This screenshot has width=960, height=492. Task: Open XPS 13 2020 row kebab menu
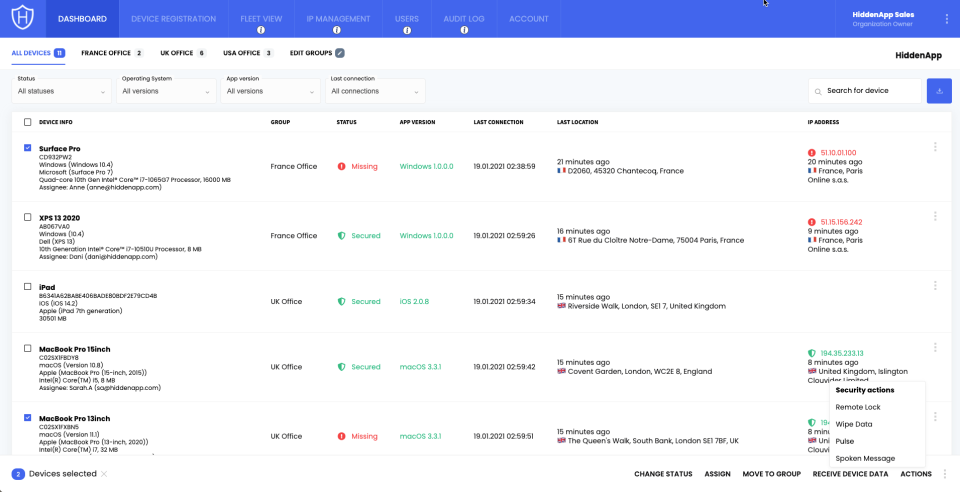[x=935, y=216]
